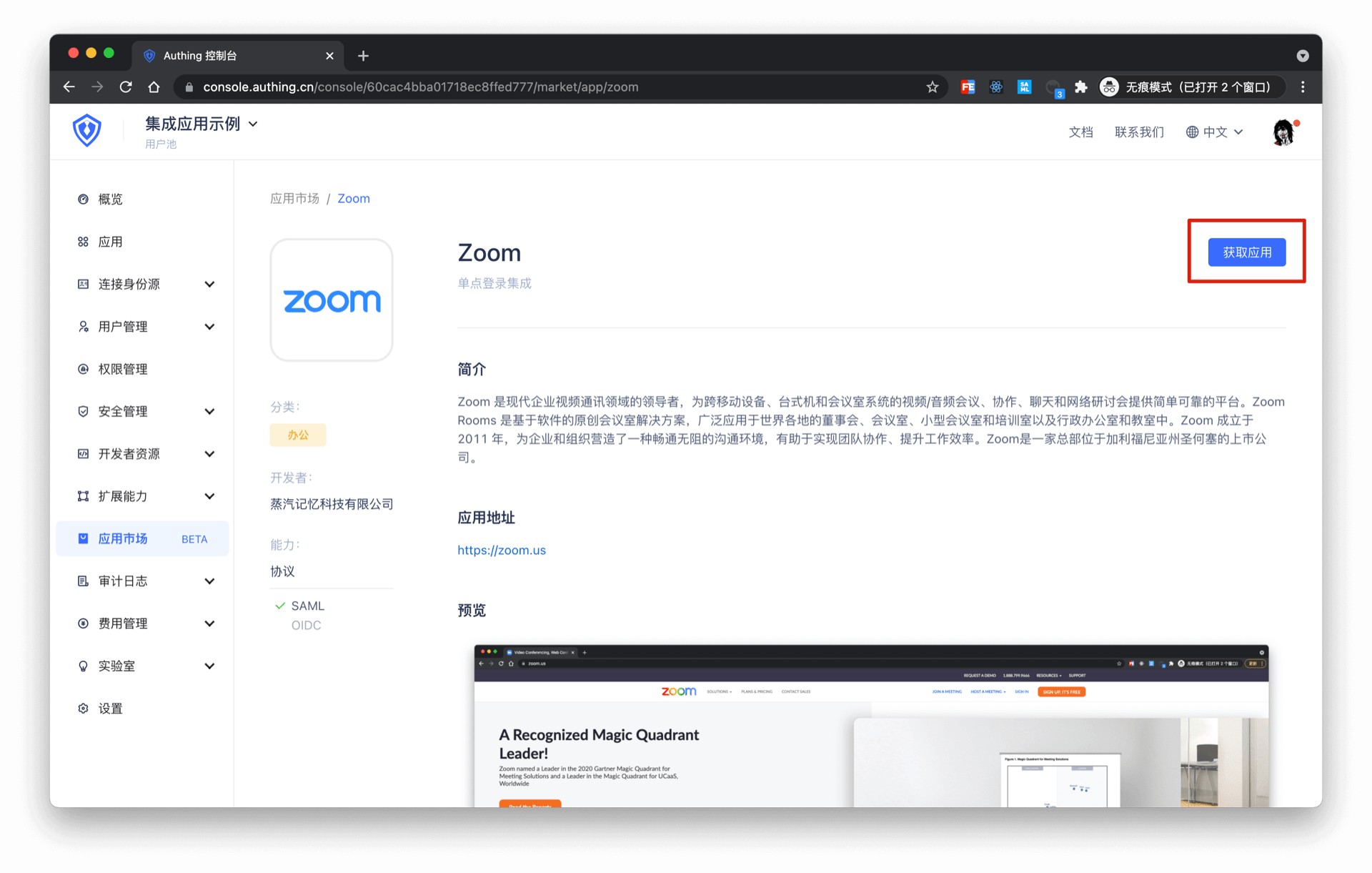
Task: Click the Zoom app logo
Action: click(332, 300)
